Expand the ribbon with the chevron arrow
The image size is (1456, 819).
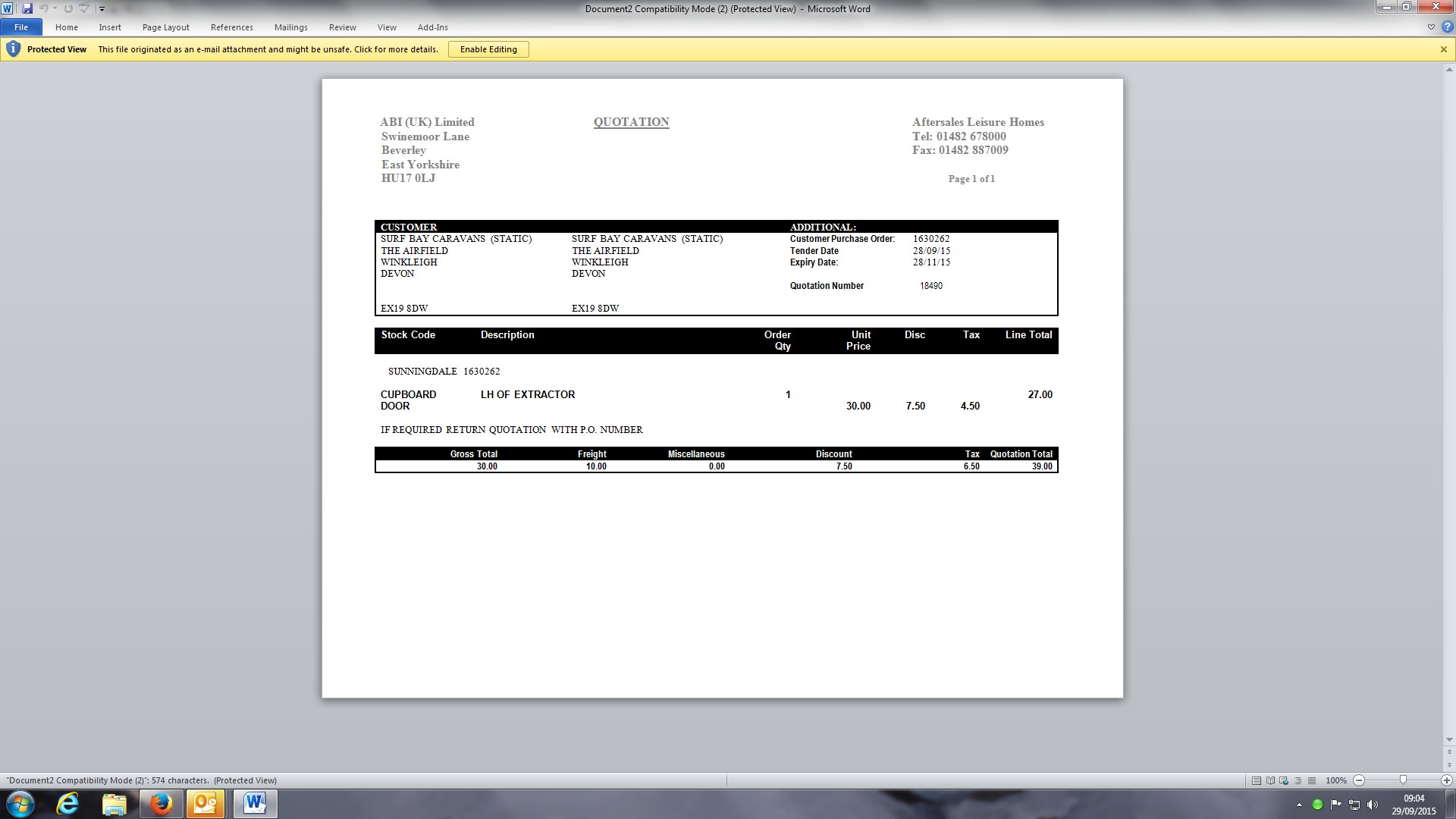tap(1431, 27)
